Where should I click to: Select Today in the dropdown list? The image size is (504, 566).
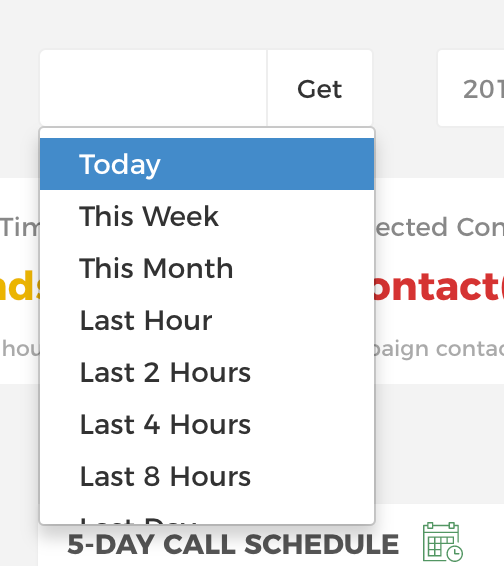pos(207,164)
